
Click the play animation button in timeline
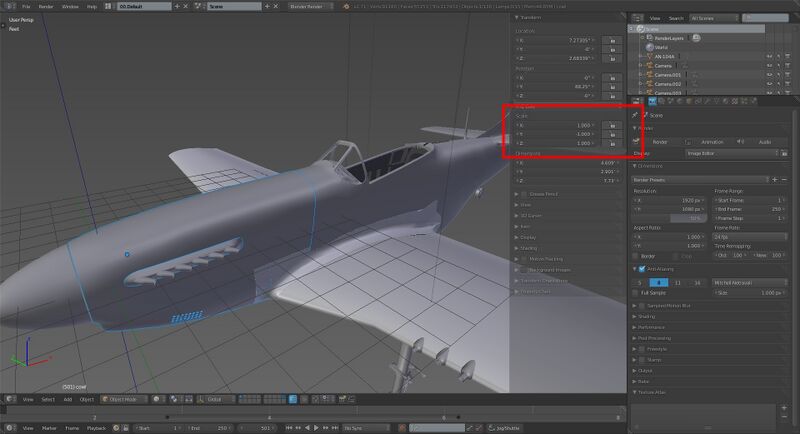316,428
